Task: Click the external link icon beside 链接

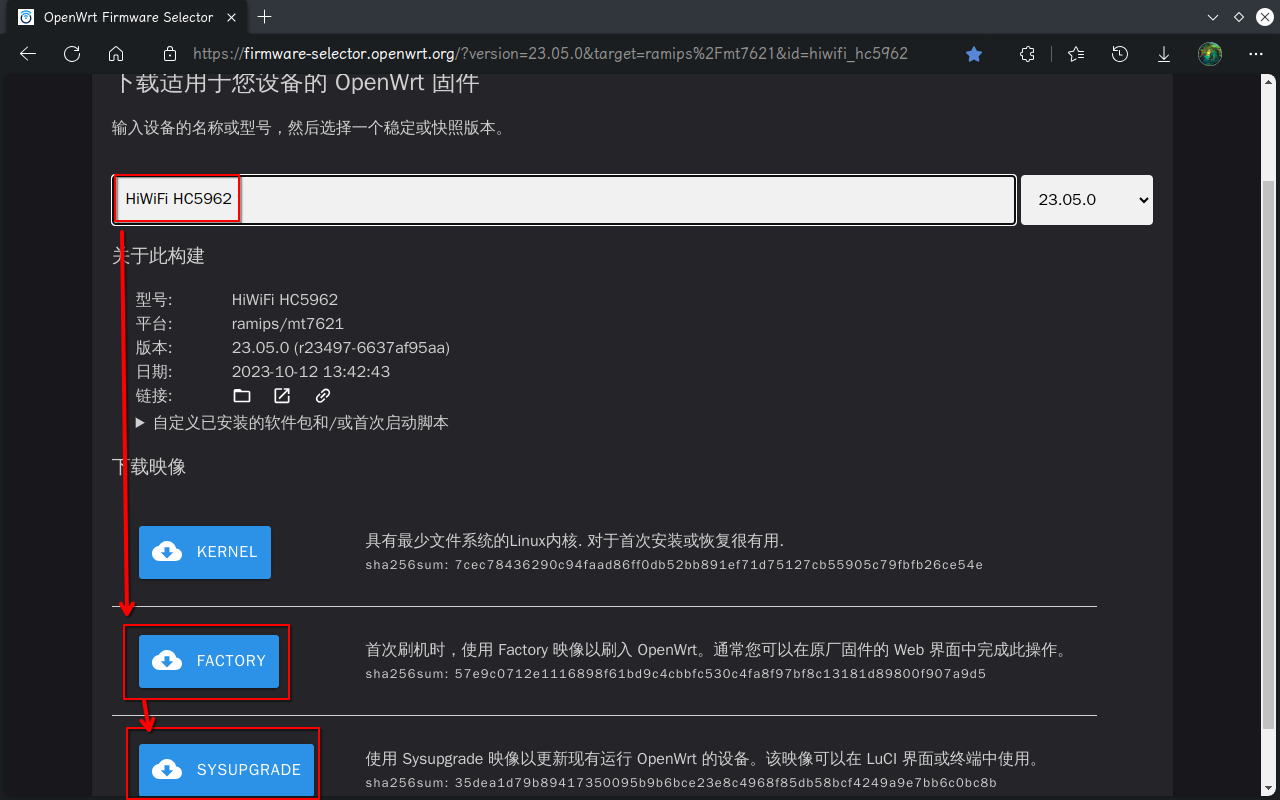Action: [x=281, y=395]
